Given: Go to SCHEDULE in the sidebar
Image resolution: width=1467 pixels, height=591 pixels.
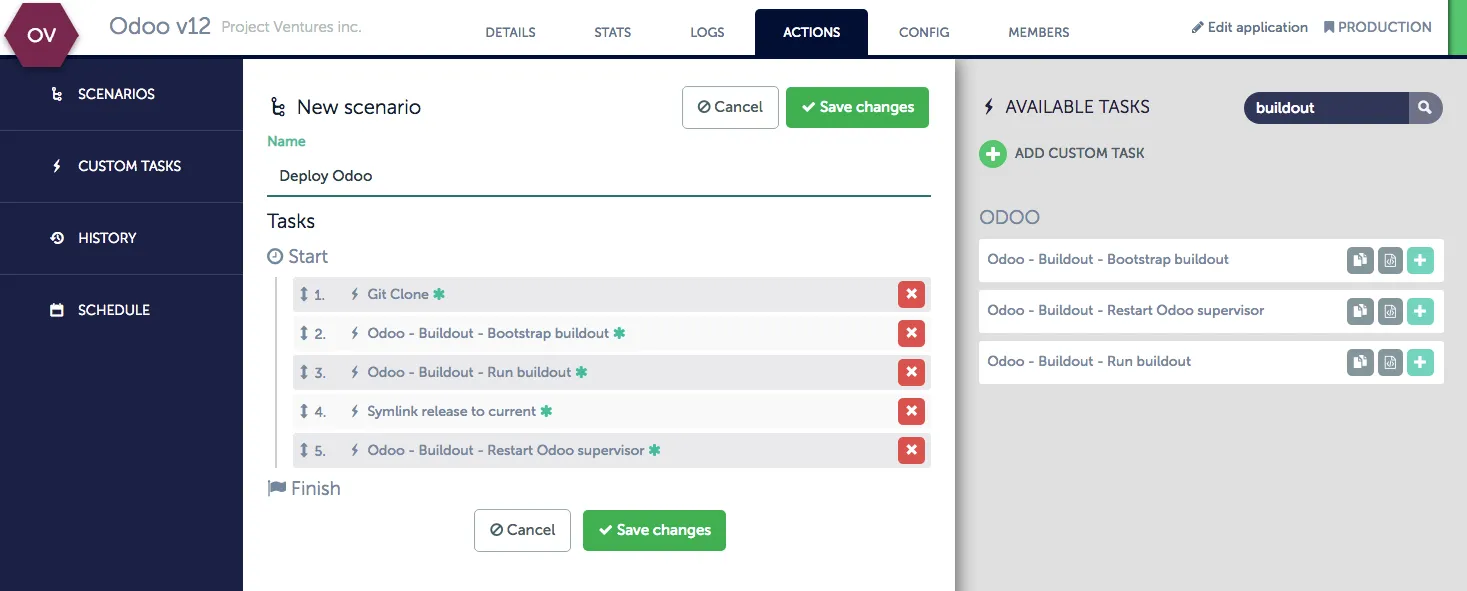Looking at the screenshot, I should point(113,310).
